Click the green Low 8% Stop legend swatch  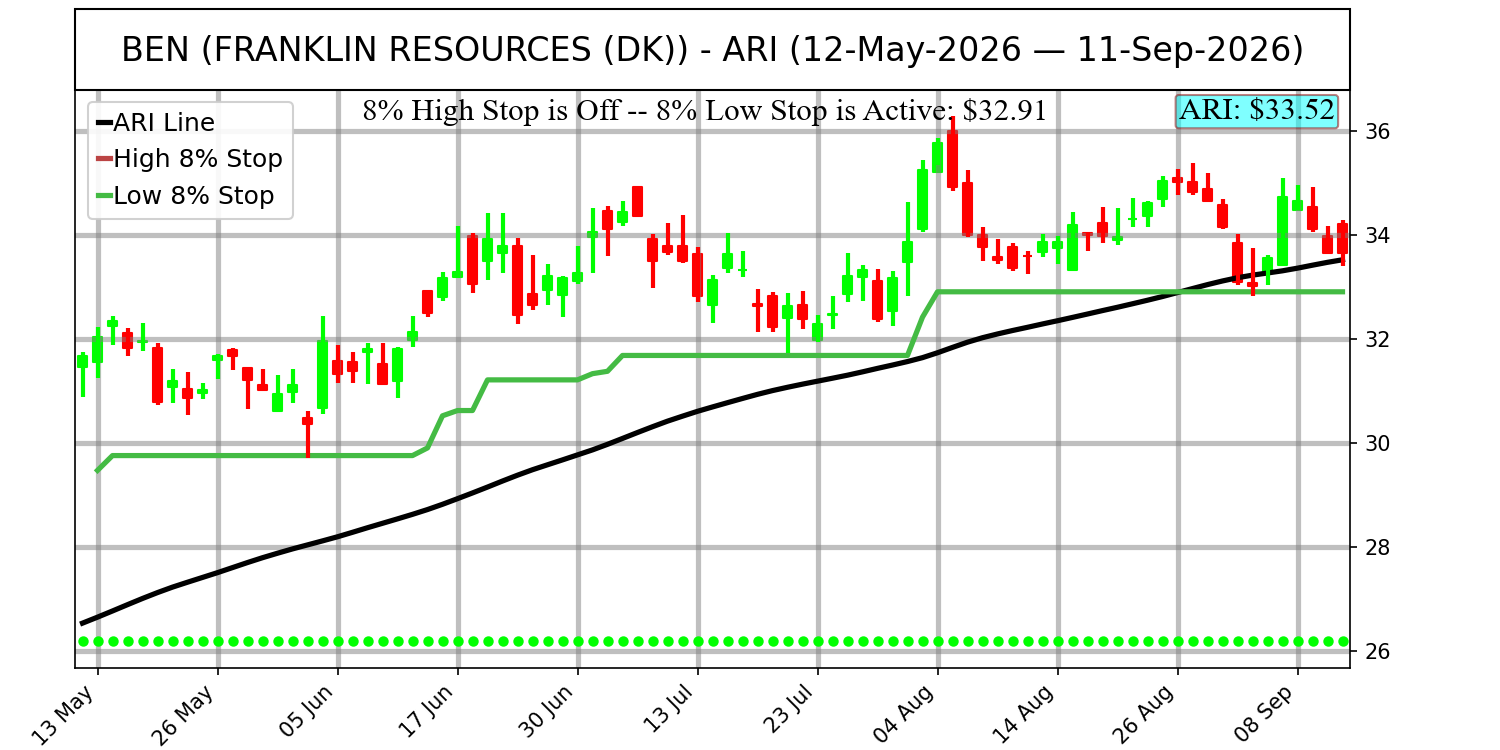pos(104,196)
